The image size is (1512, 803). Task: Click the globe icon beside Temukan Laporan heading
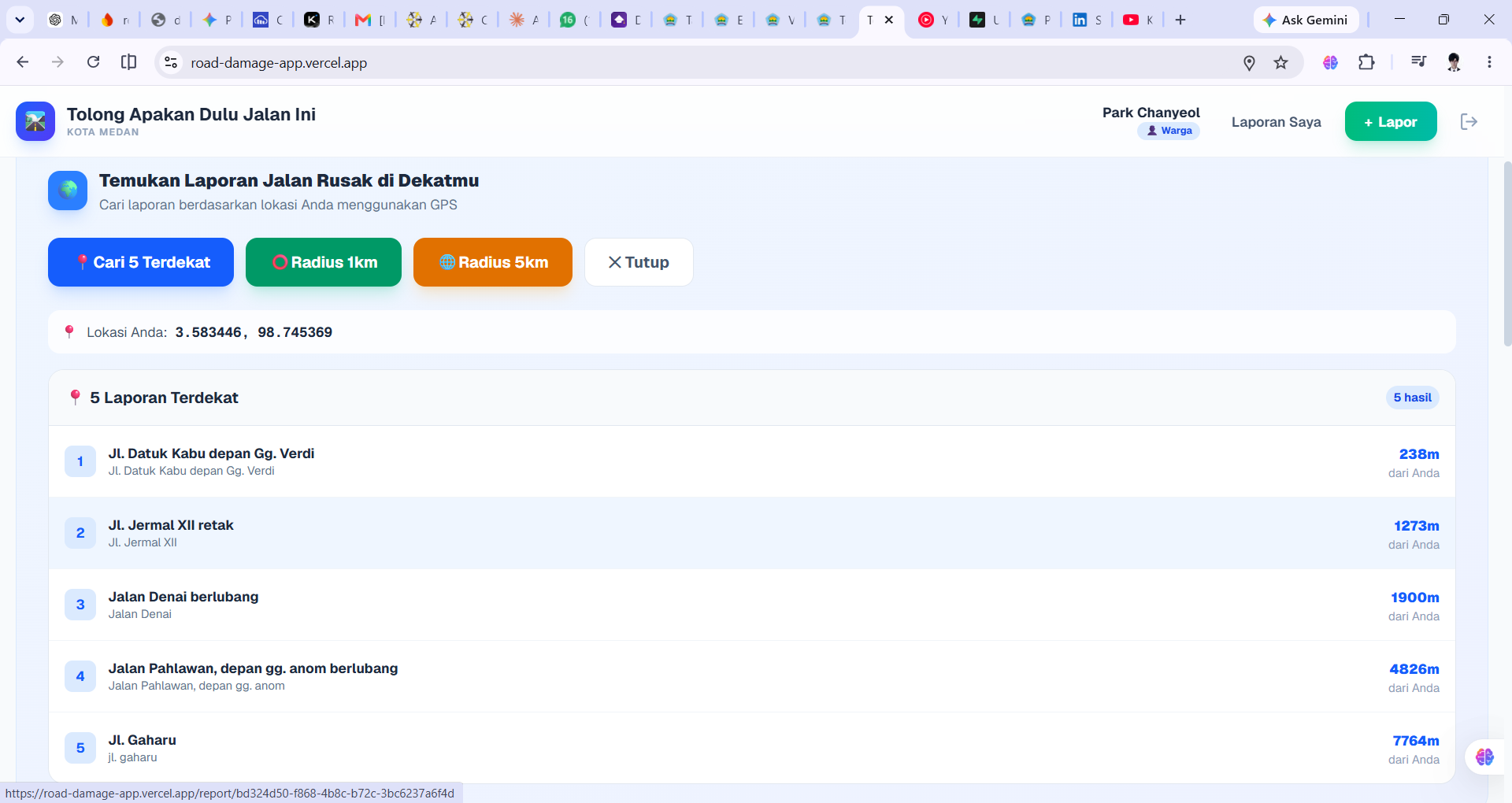[x=68, y=191]
